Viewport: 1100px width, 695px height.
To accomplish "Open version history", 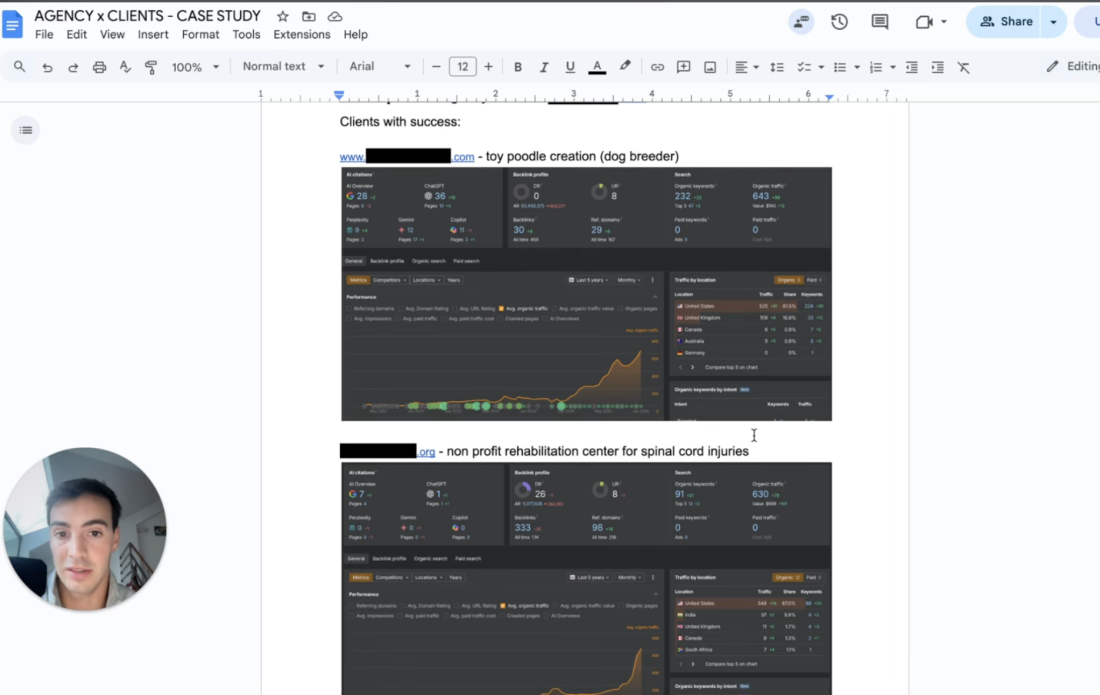I will click(x=839, y=21).
